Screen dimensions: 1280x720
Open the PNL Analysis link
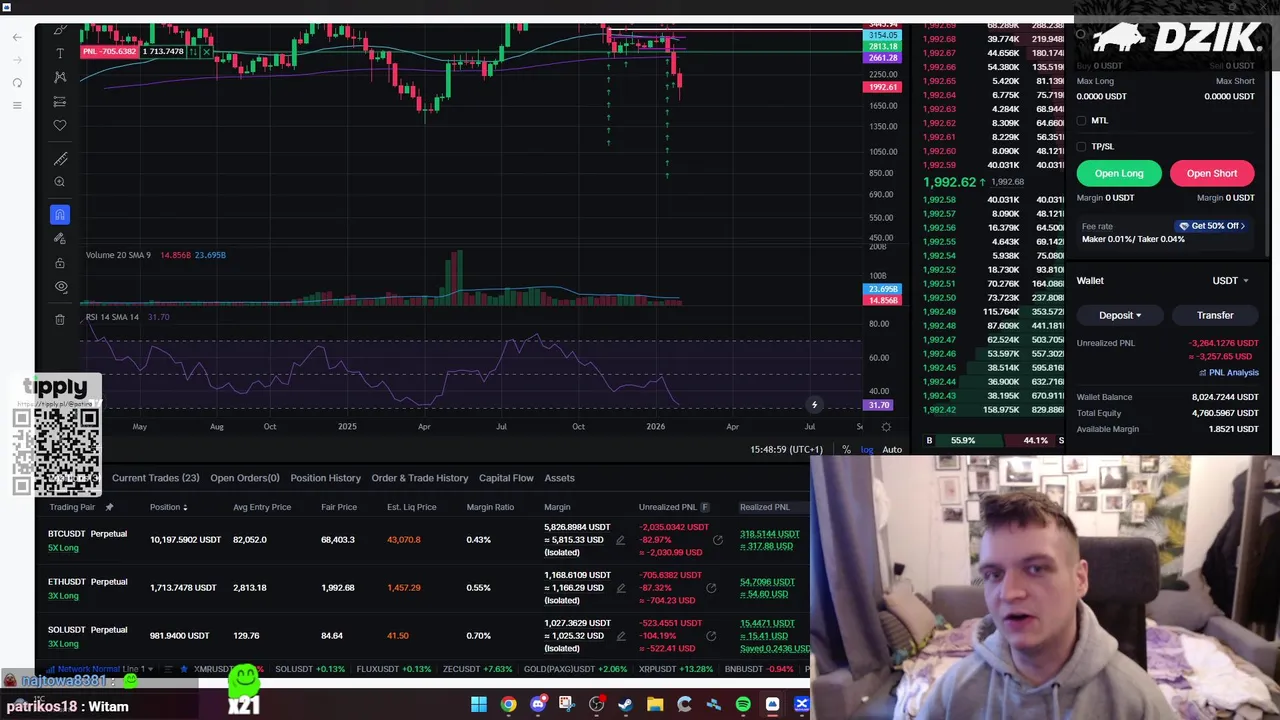(1229, 373)
